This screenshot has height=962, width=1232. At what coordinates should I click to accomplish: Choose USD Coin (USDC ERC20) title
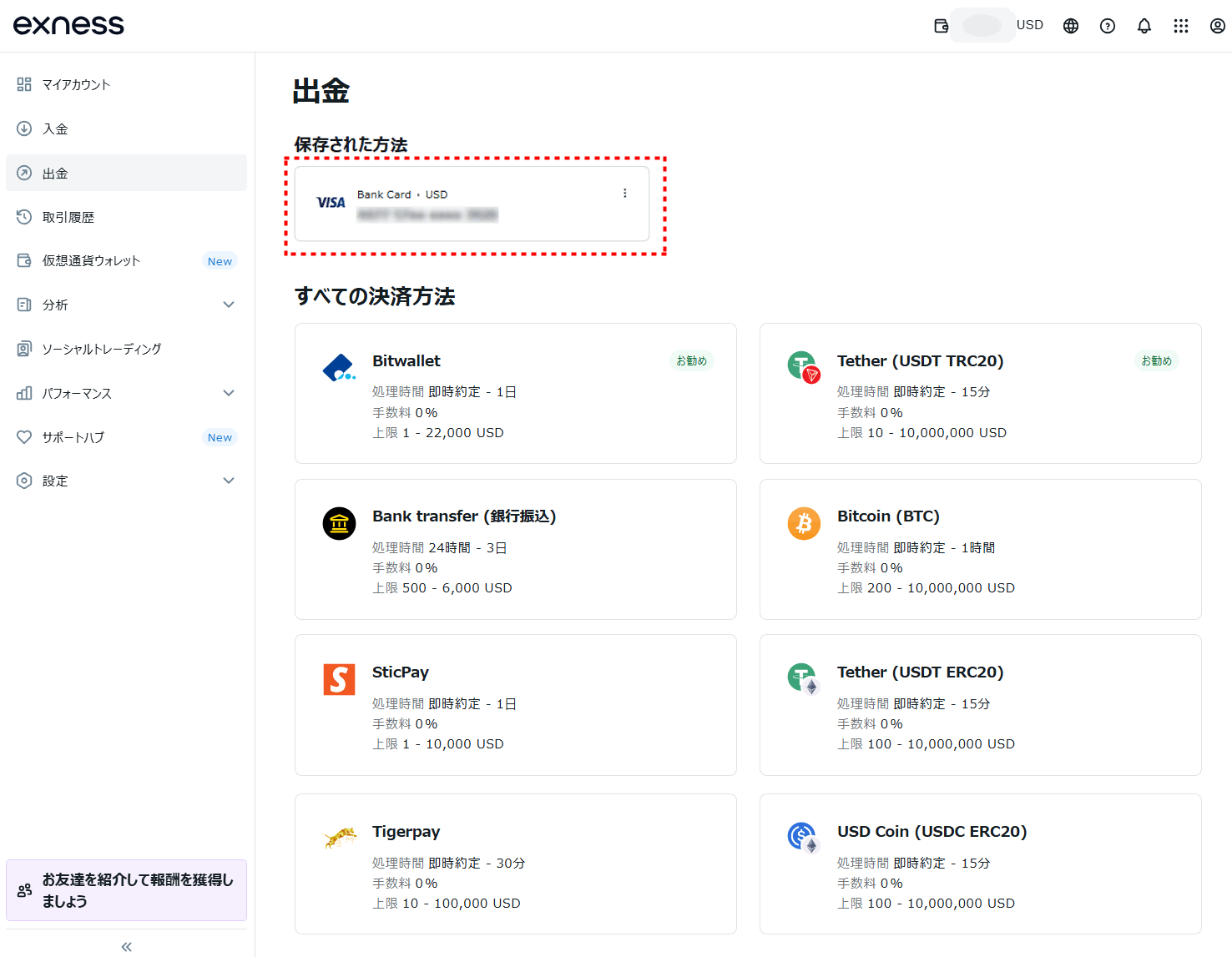pos(932,831)
